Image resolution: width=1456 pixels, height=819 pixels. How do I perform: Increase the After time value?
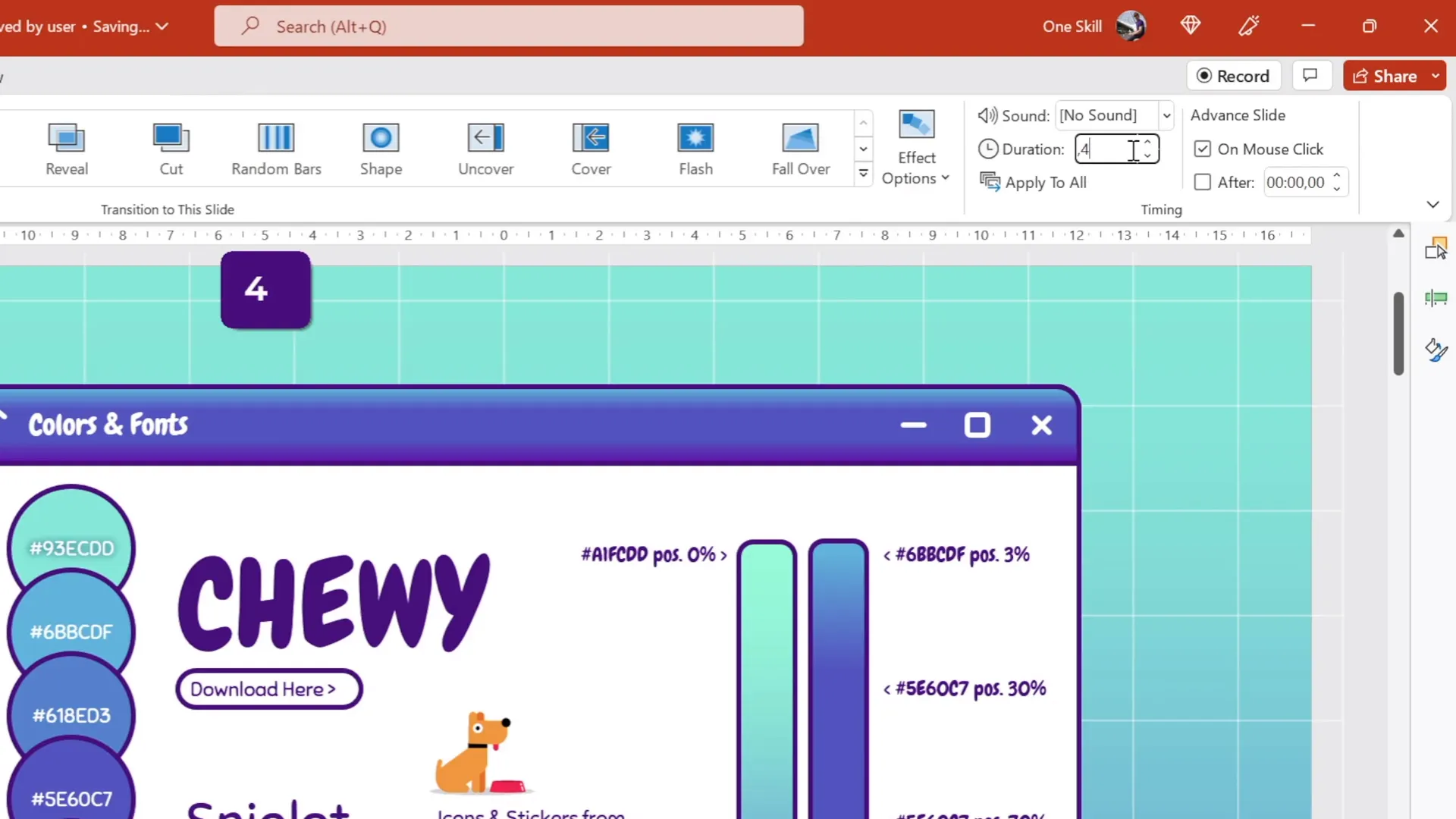click(x=1337, y=176)
